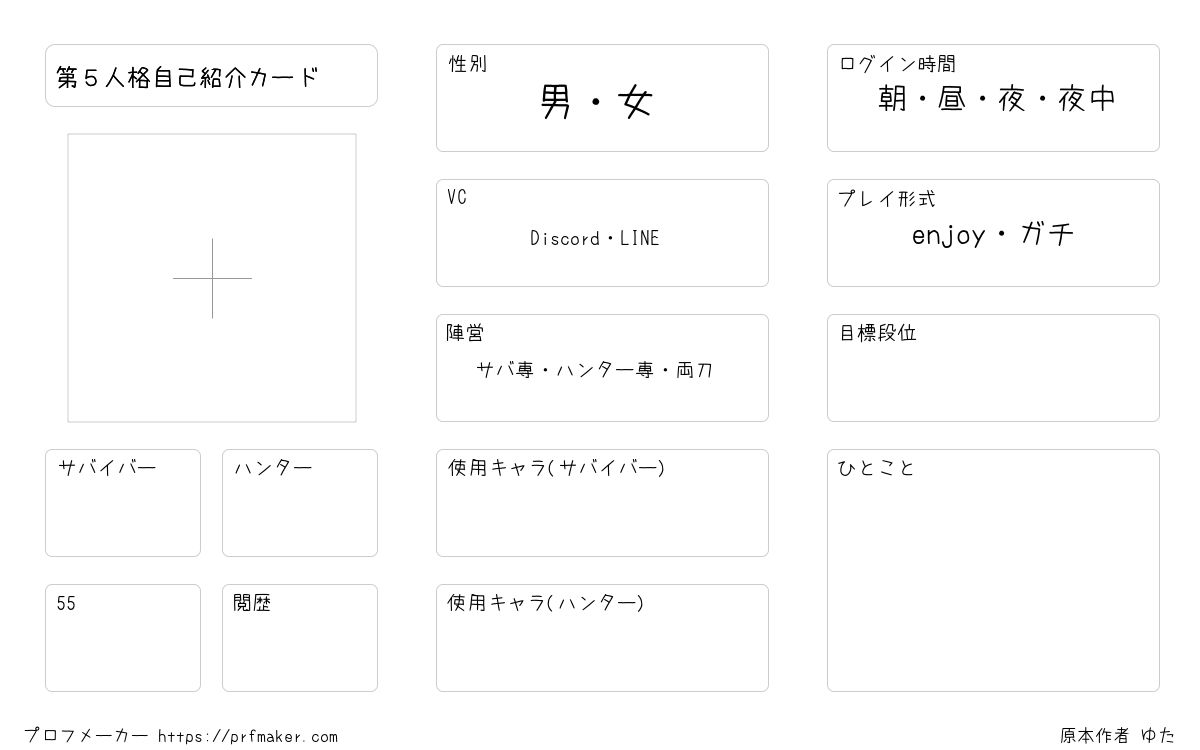This screenshot has width=1200, height=750.
Task: Pick 朝 as the login time
Action: pos(893,99)
